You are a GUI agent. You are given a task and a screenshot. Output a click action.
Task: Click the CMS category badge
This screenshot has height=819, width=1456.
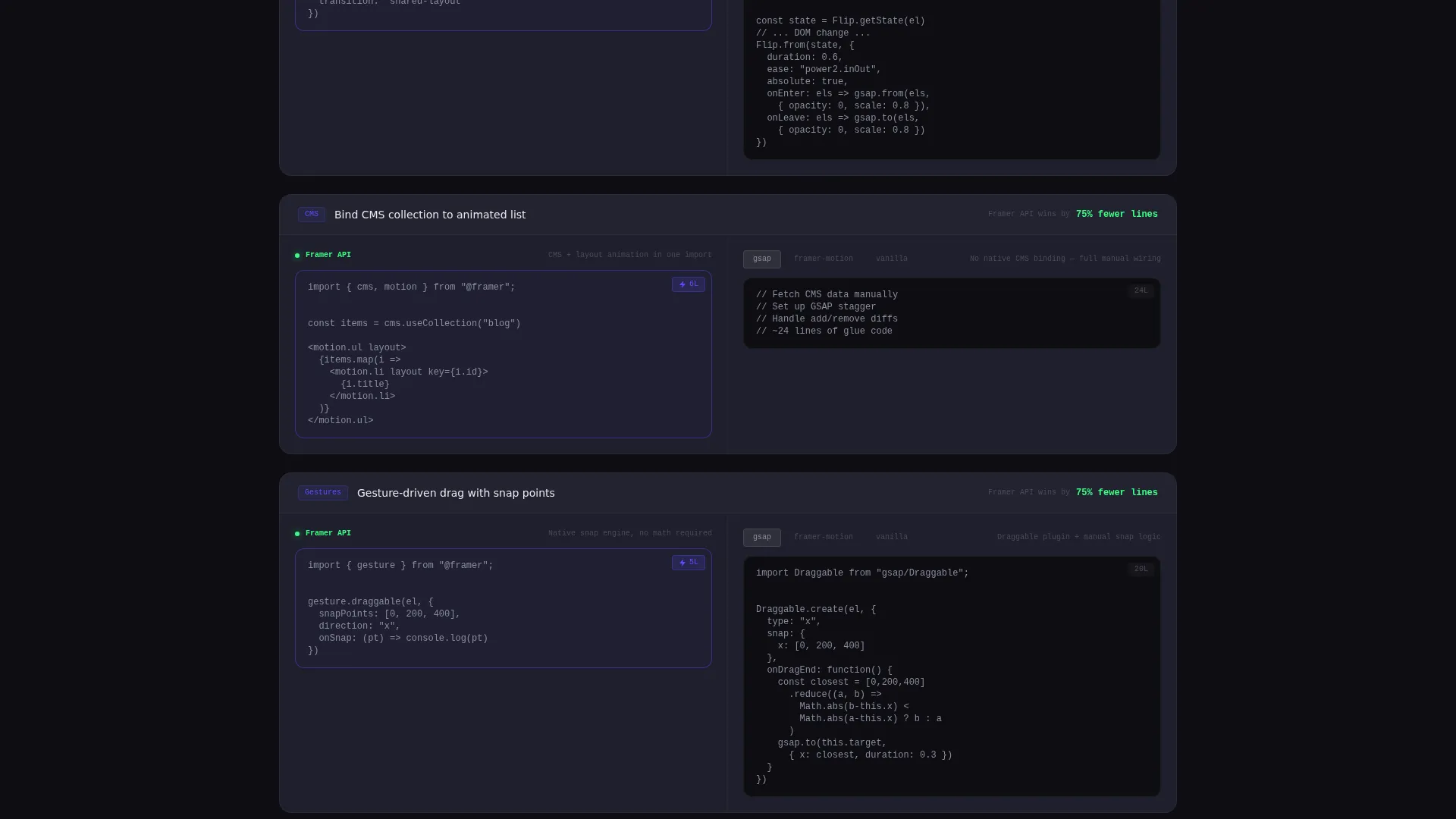[x=312, y=215]
